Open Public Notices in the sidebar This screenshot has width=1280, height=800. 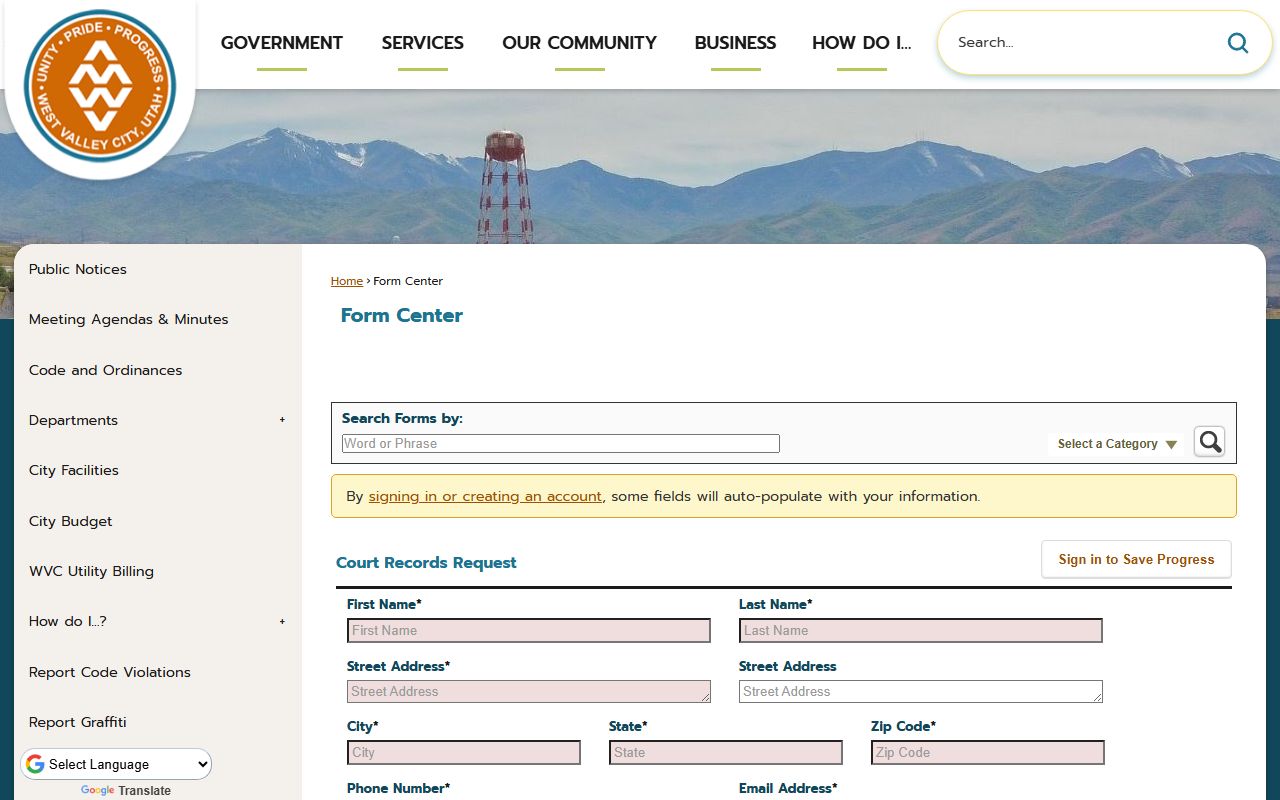point(78,269)
